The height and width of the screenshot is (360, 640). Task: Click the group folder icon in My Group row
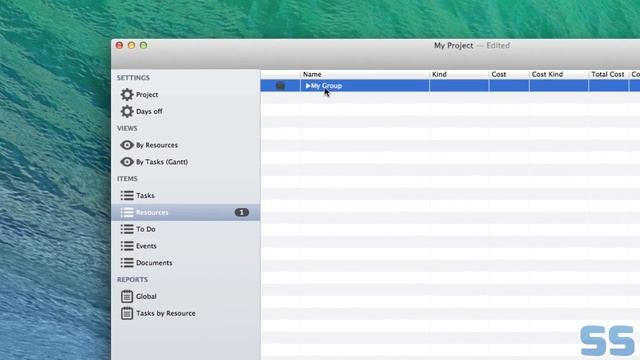280,86
